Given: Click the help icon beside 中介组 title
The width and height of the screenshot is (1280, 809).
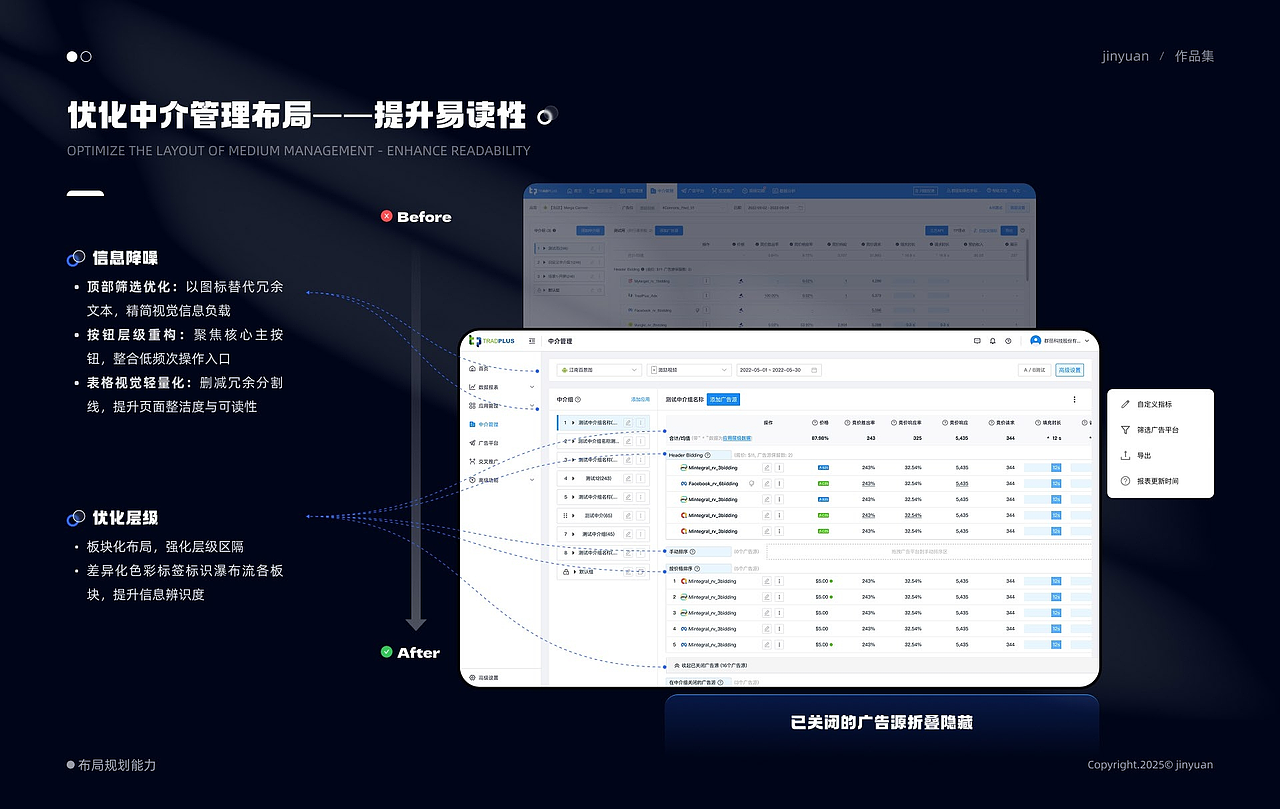Looking at the screenshot, I should click(x=578, y=399).
